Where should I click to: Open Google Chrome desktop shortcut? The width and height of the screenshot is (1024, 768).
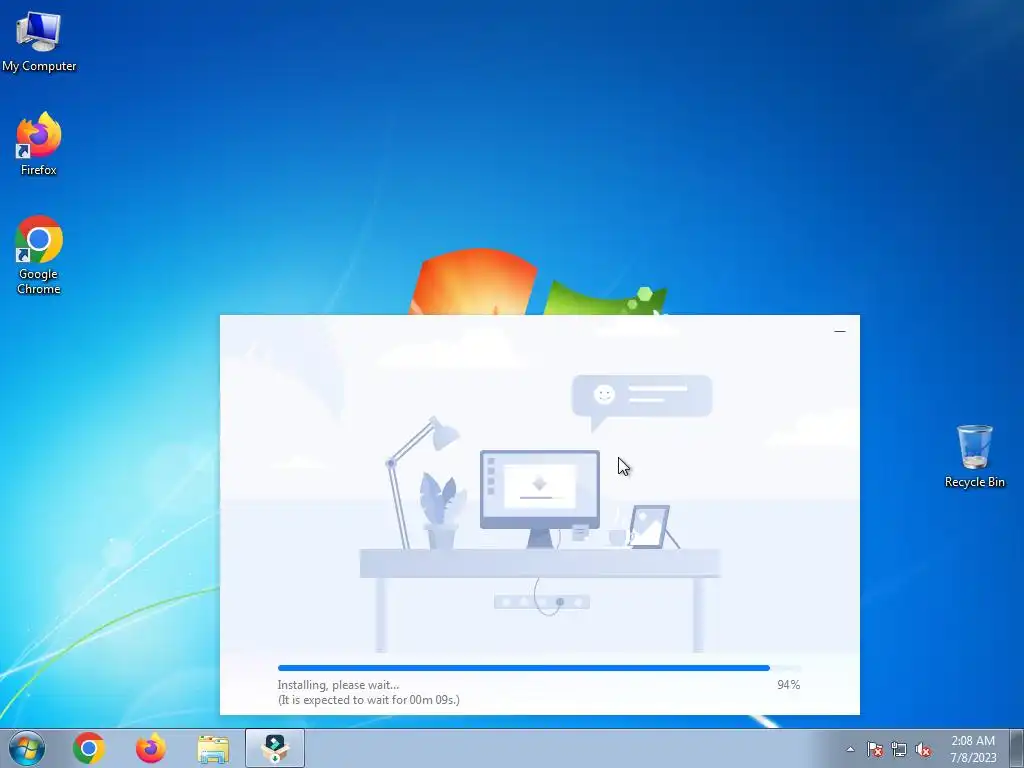click(x=39, y=255)
